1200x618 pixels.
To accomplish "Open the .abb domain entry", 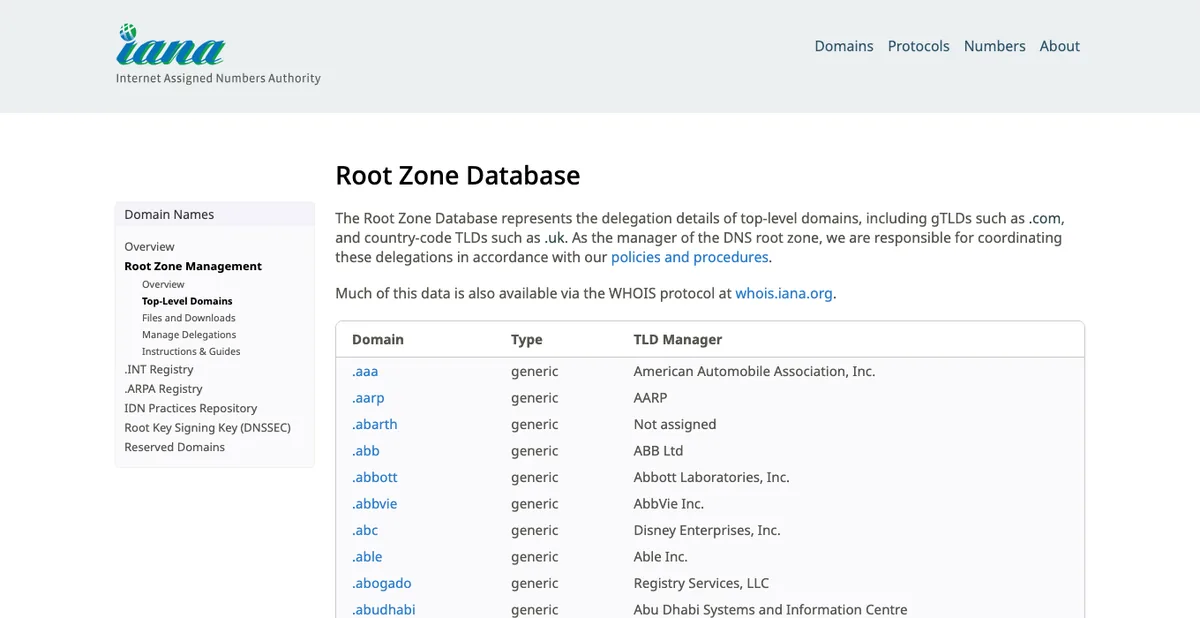I will (366, 451).
